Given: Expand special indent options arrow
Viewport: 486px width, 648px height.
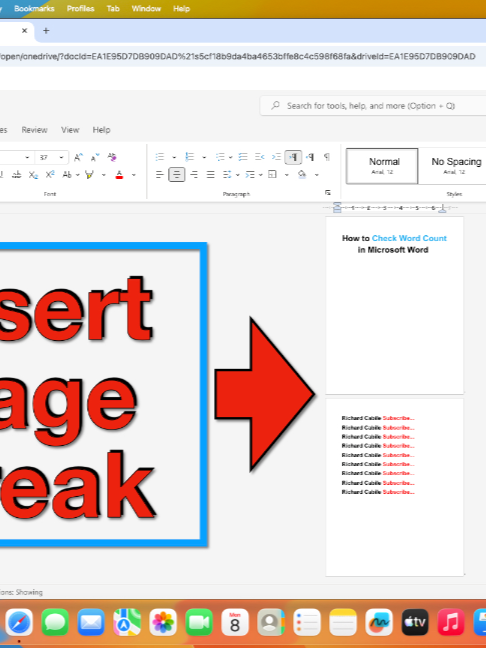Looking at the screenshot, I should (261, 175).
